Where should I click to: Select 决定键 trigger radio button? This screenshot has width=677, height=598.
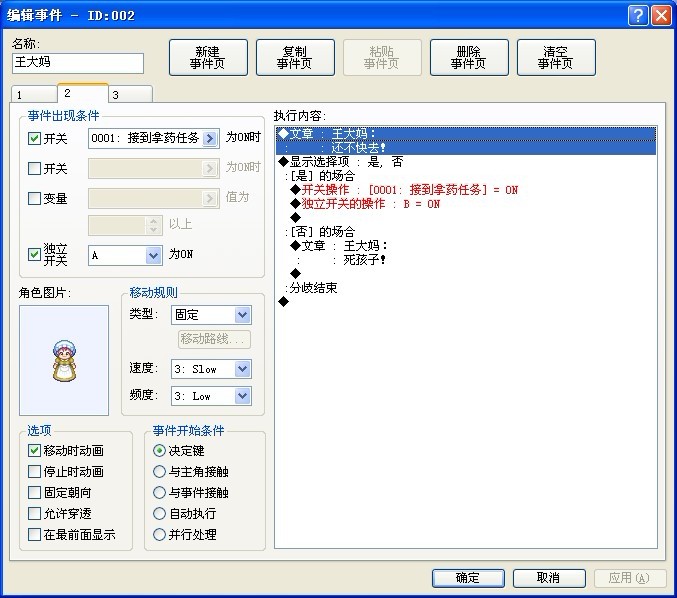(x=159, y=450)
